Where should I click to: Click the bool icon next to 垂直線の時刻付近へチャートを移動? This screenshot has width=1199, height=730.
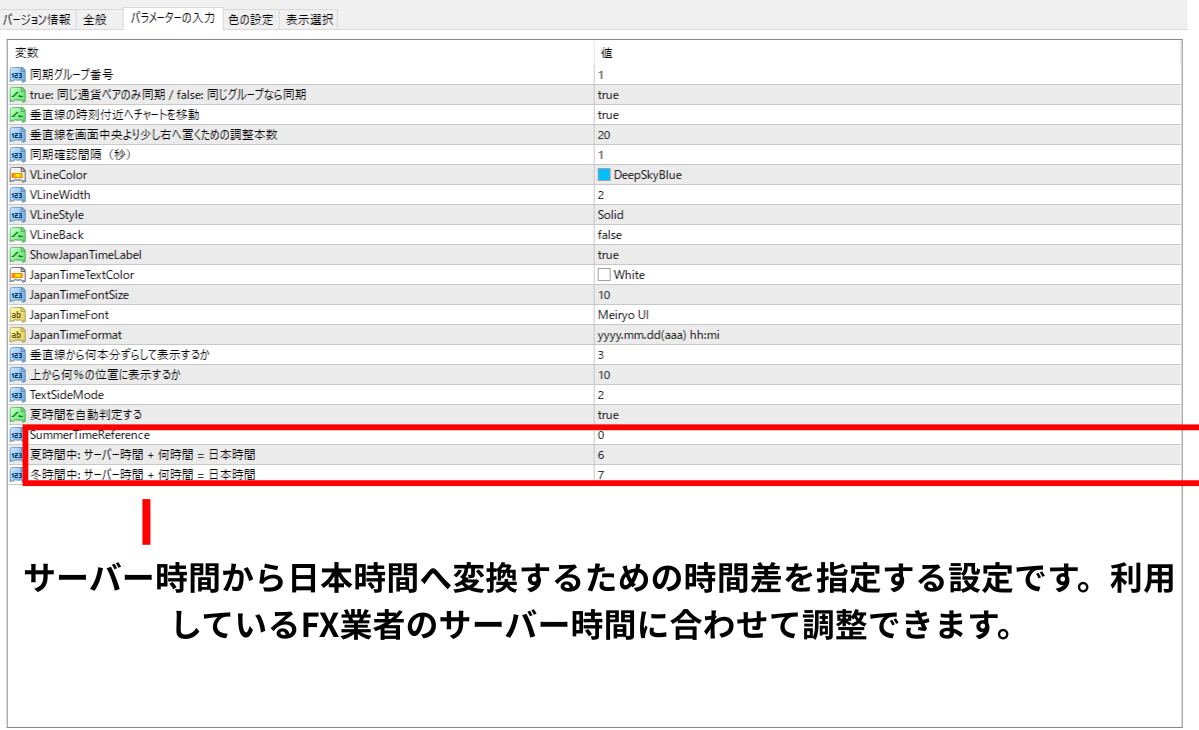17,115
